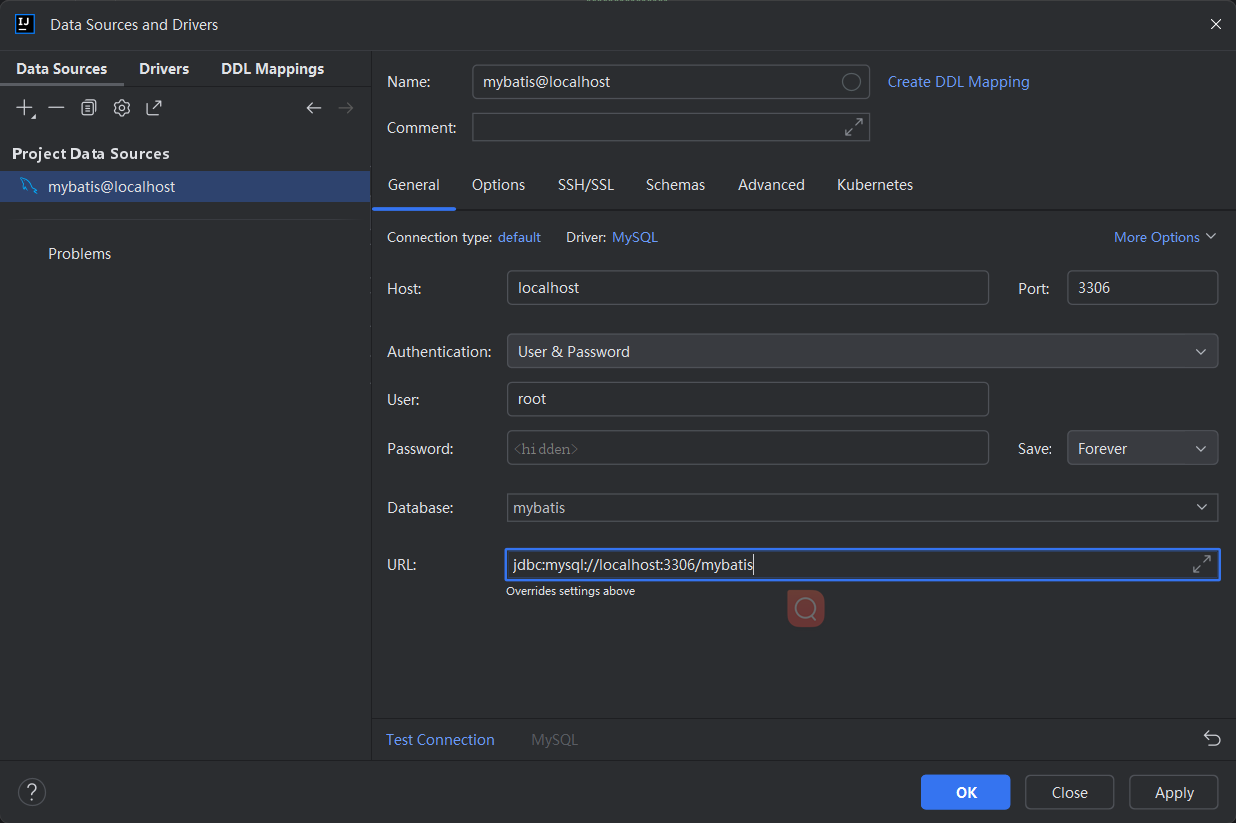Image resolution: width=1236 pixels, height=823 pixels.
Task: Click into the hidden Password field
Action: pos(747,448)
